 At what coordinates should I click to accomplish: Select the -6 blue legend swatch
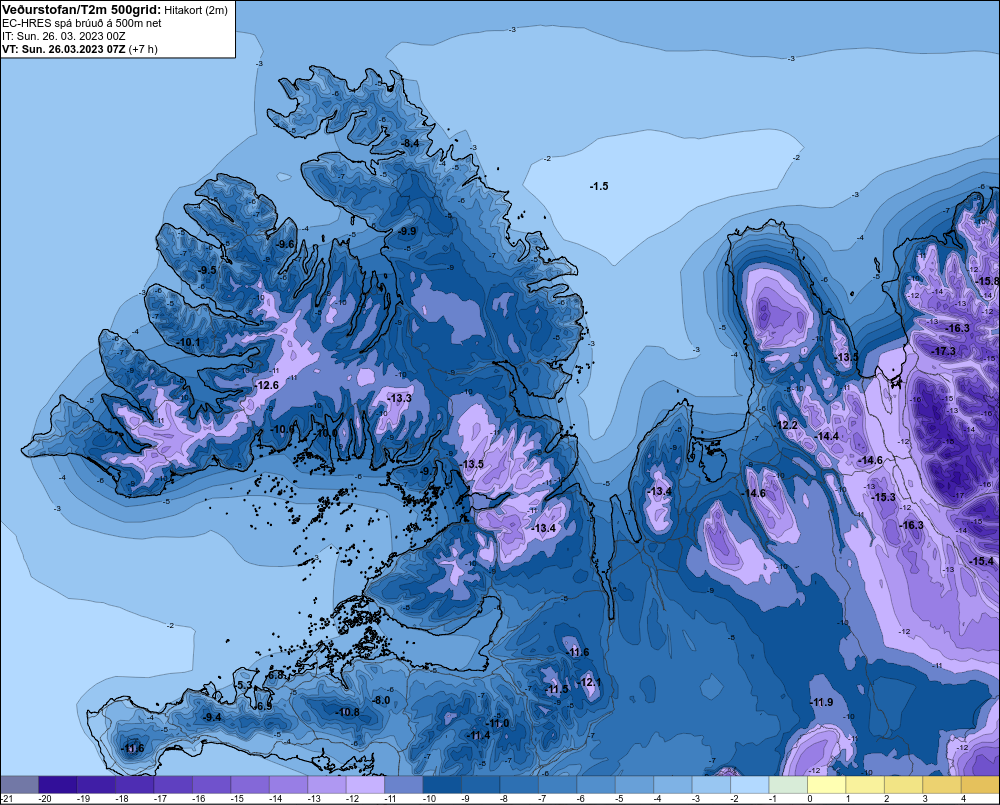point(596,784)
